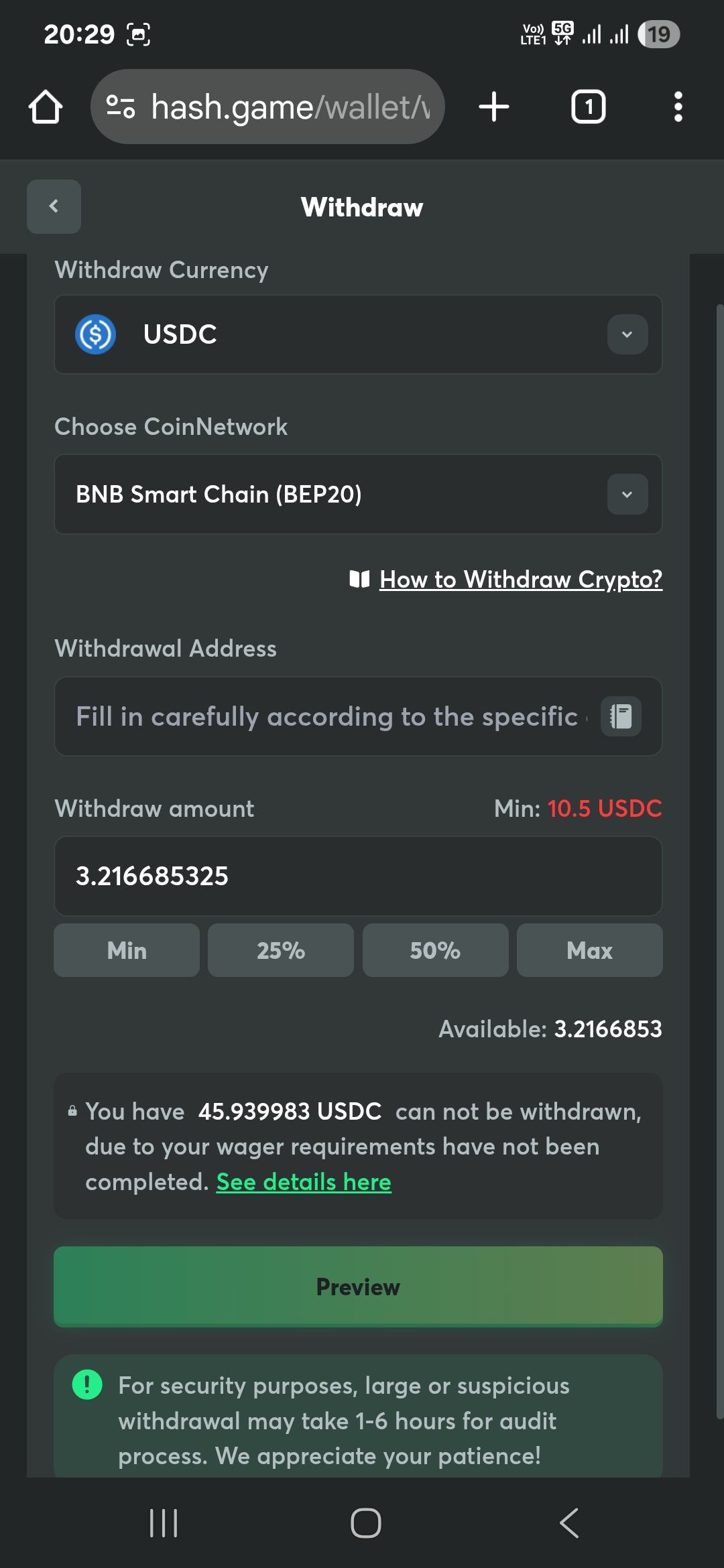The image size is (724, 1568).
Task: Open the tab switcher showing 1 tab
Action: tap(588, 107)
